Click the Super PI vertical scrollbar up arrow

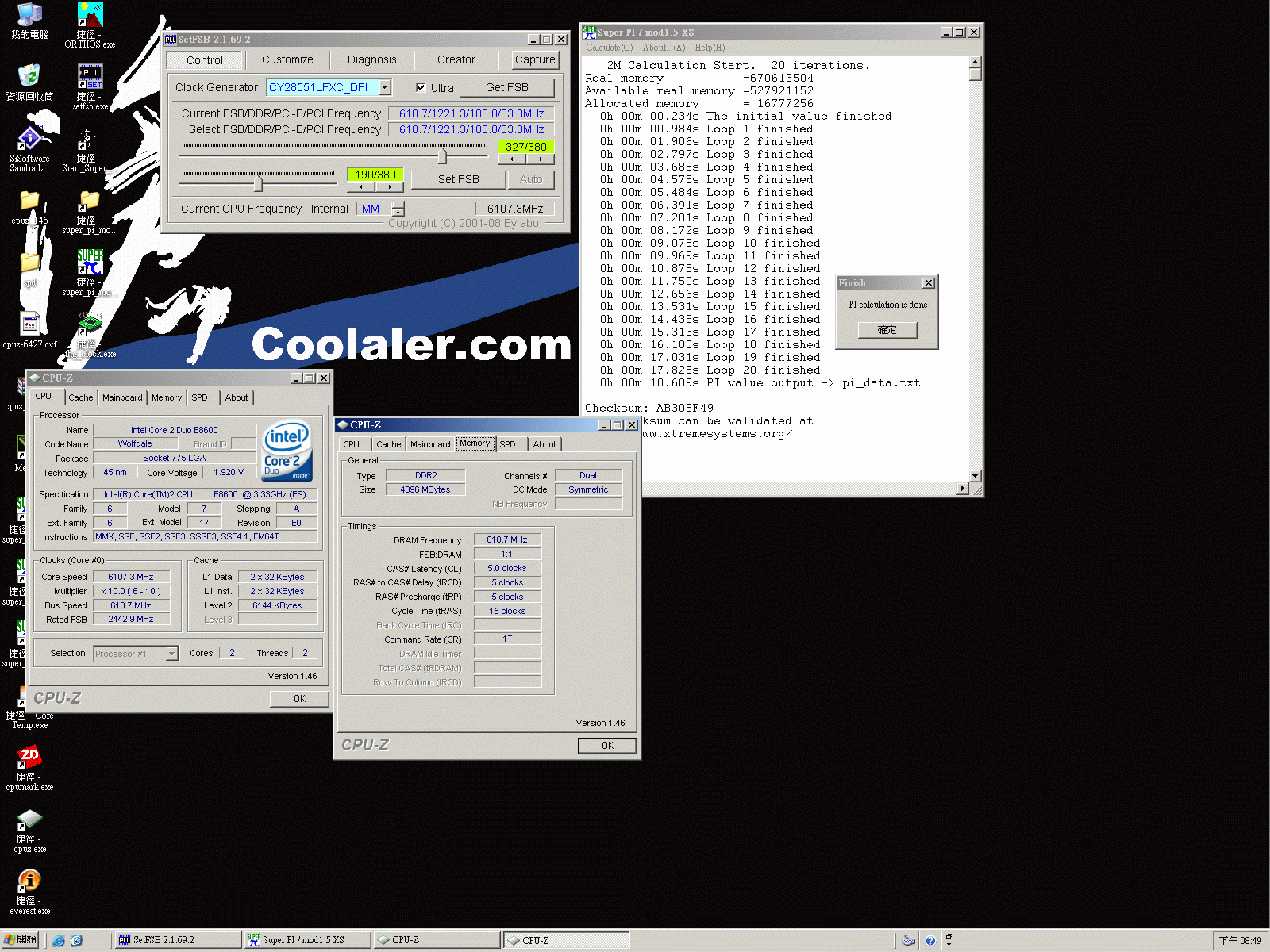pyautogui.click(x=976, y=62)
